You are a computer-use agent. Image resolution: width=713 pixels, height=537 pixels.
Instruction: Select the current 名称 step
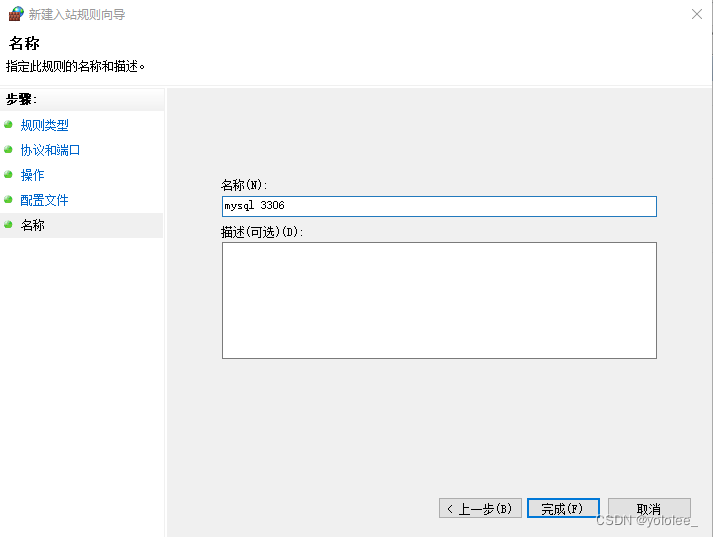click(x=32, y=225)
